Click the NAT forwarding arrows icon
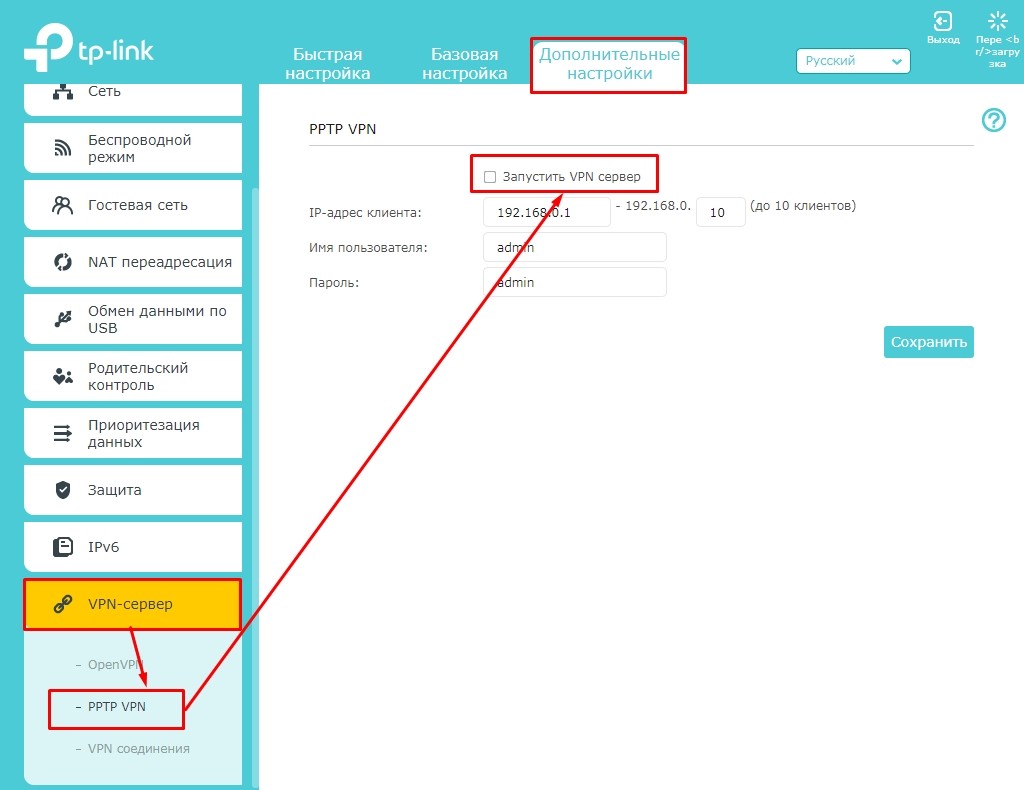Image resolution: width=1024 pixels, height=790 pixels. [x=63, y=262]
